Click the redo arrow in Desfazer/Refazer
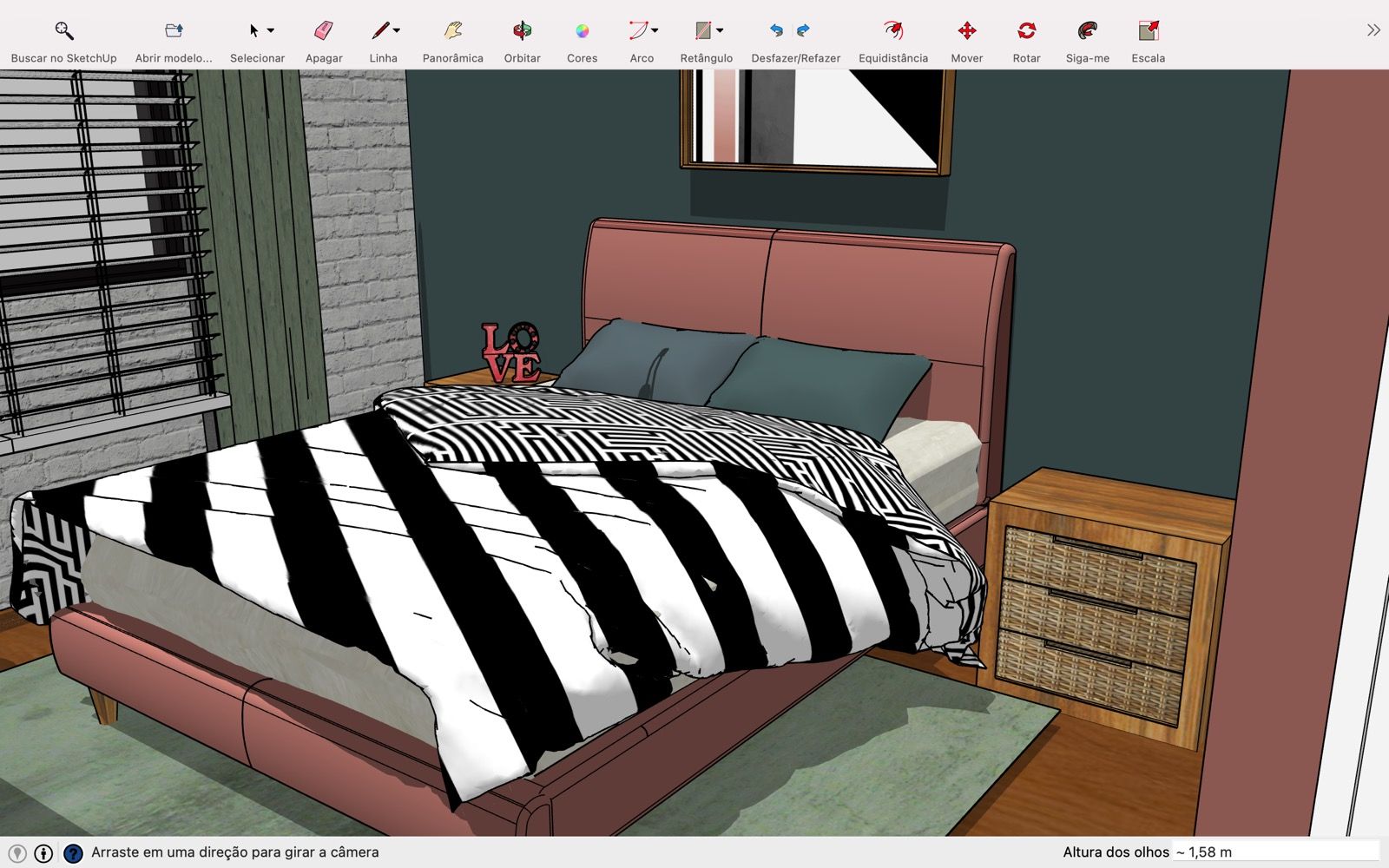The height and width of the screenshot is (868, 1389). coord(804,31)
